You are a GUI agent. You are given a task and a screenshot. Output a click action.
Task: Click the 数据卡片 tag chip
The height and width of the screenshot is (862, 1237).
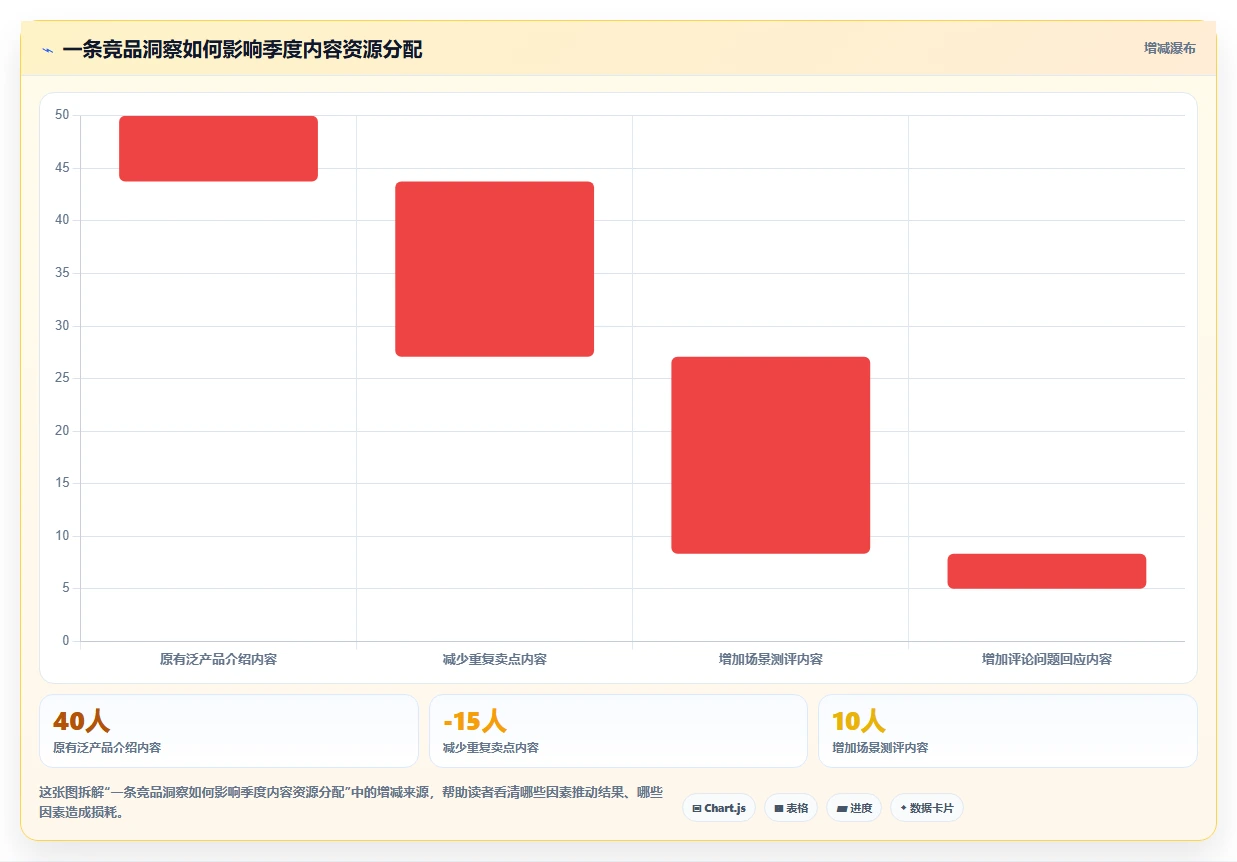point(927,808)
